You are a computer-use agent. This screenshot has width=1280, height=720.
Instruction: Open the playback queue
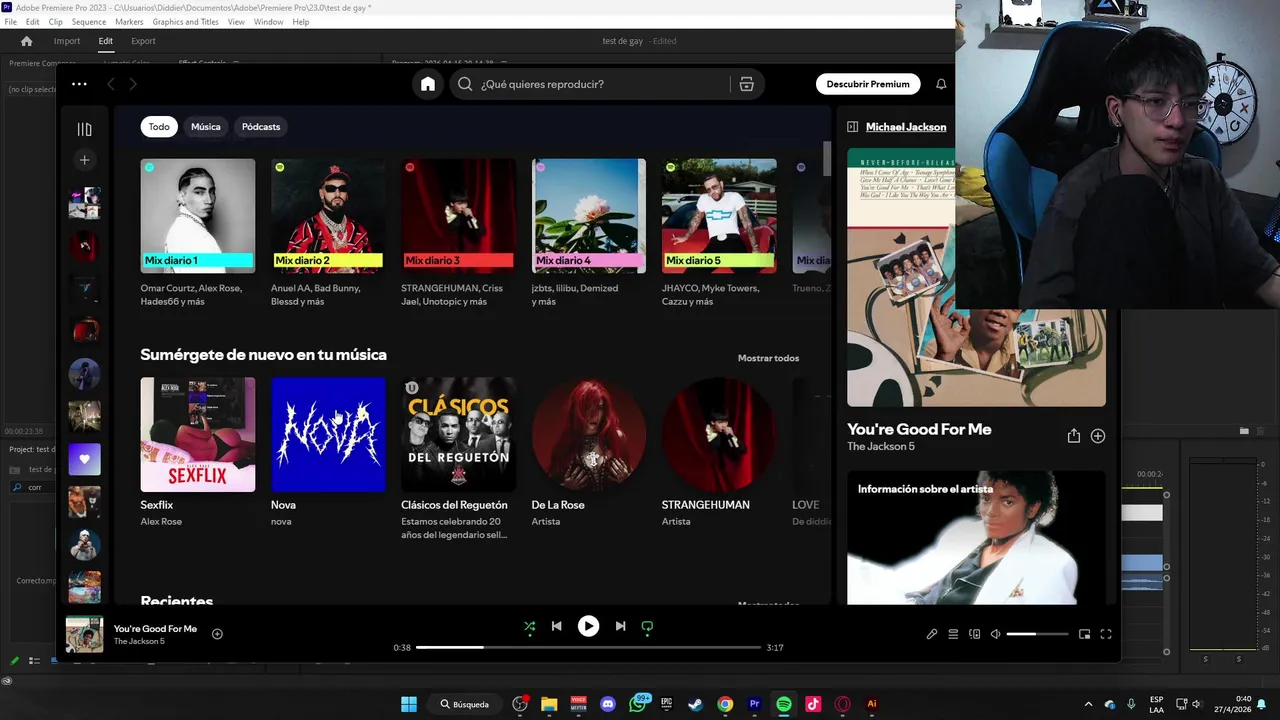(x=953, y=634)
